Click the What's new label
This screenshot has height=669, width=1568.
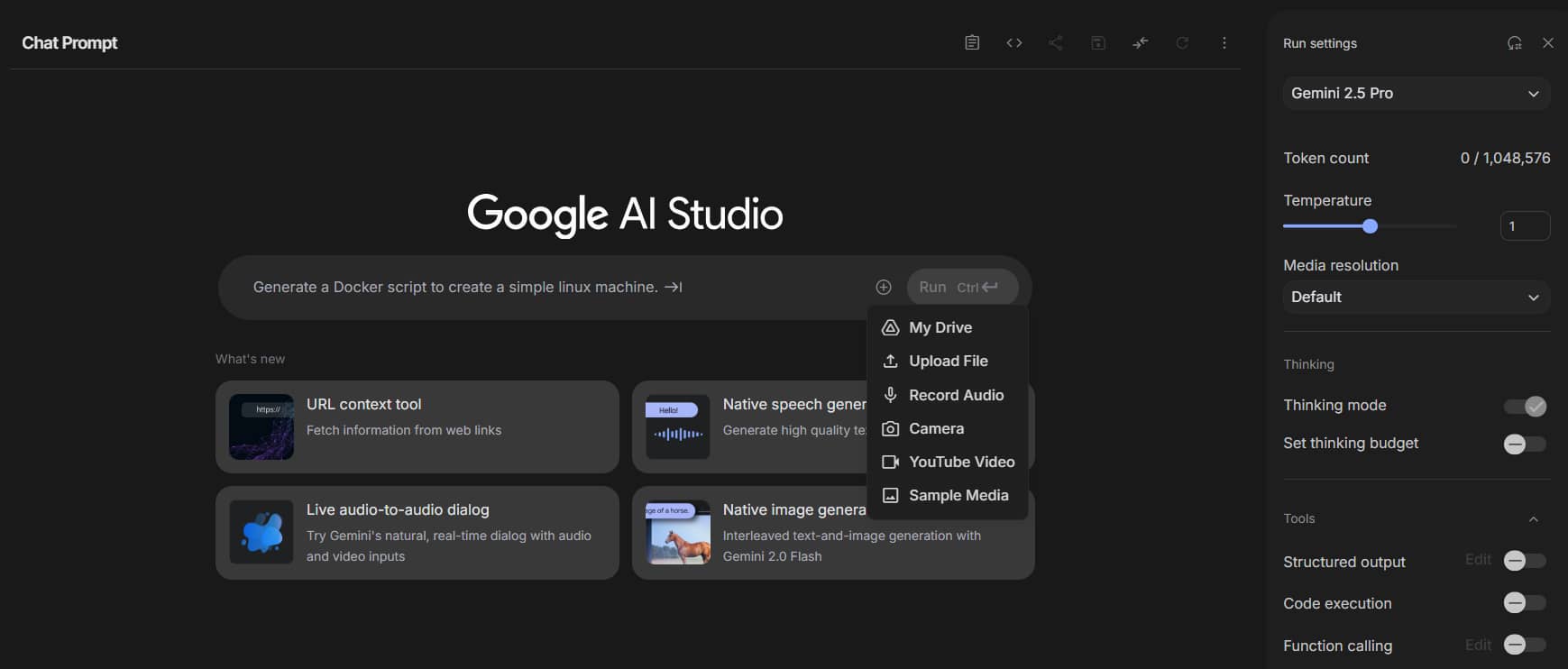250,359
